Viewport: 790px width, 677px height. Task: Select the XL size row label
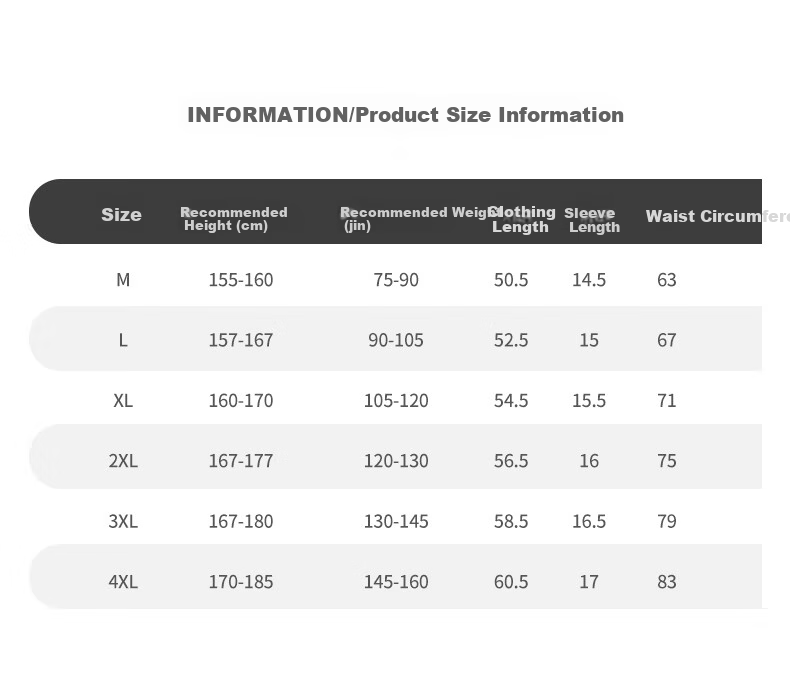point(123,400)
